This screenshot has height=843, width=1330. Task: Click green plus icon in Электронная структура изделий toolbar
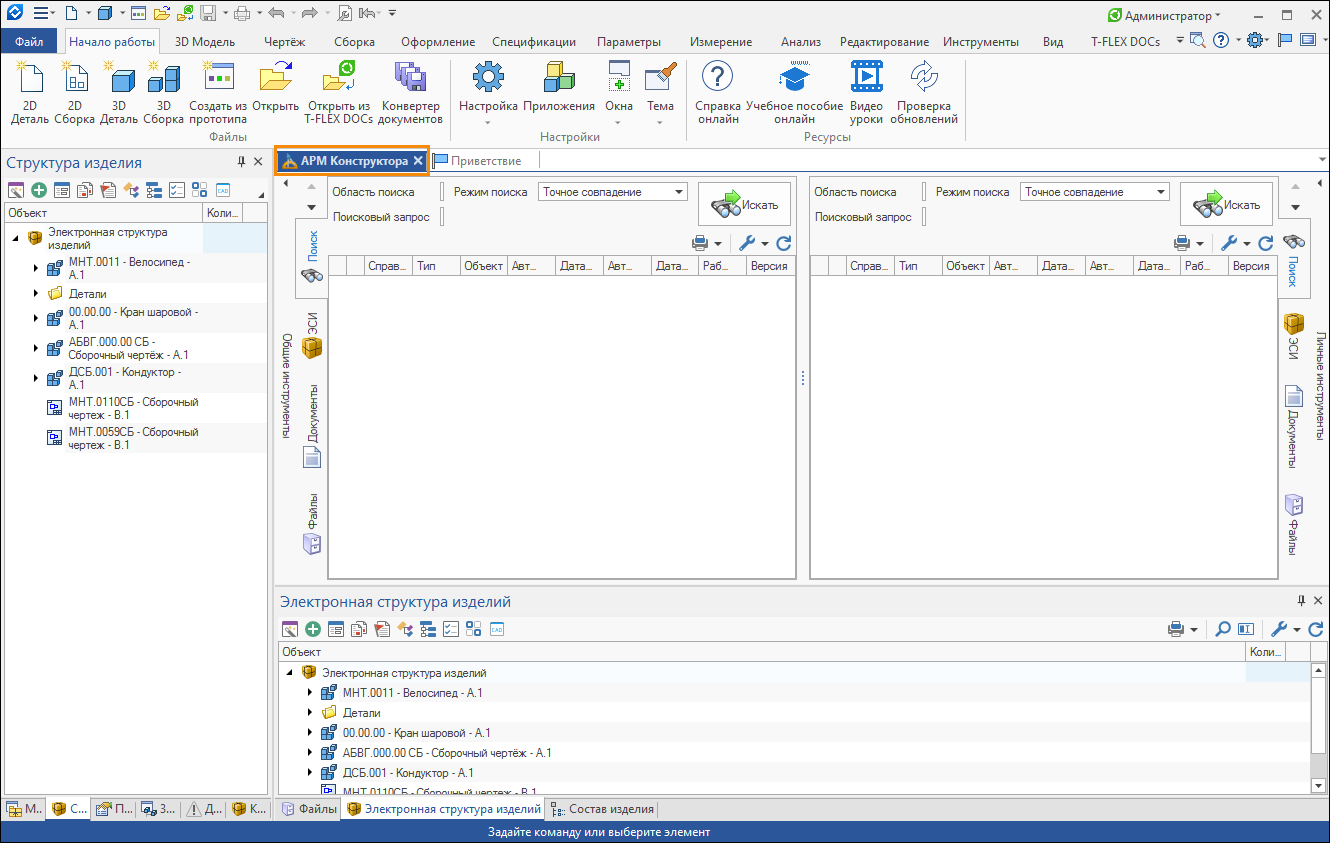point(313,629)
